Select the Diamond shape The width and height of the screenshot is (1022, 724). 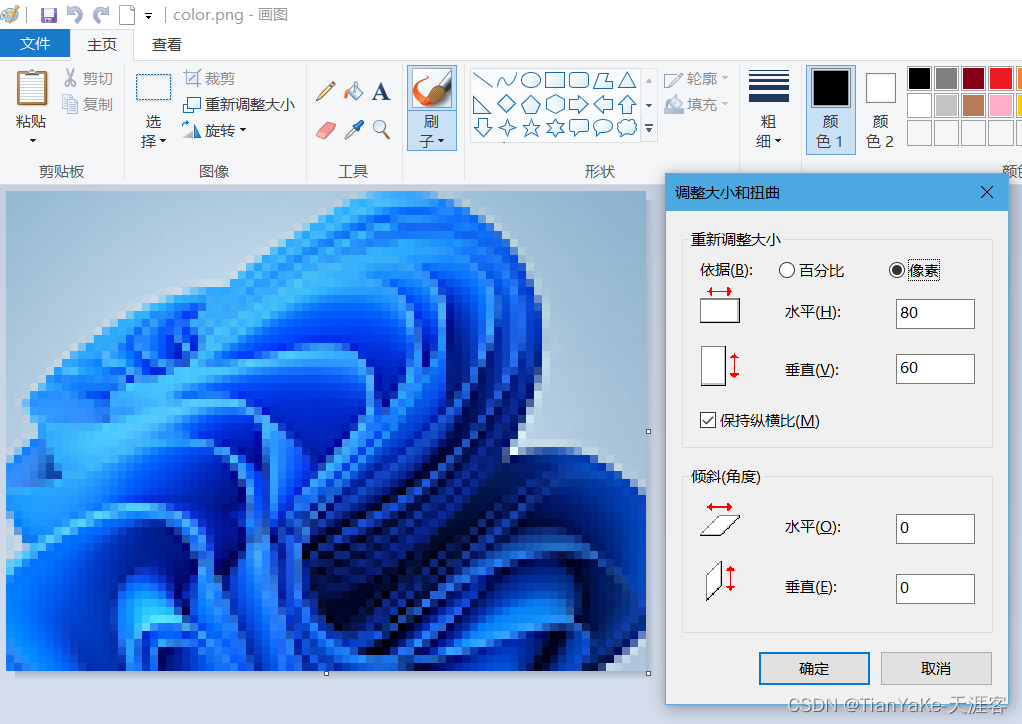click(506, 104)
